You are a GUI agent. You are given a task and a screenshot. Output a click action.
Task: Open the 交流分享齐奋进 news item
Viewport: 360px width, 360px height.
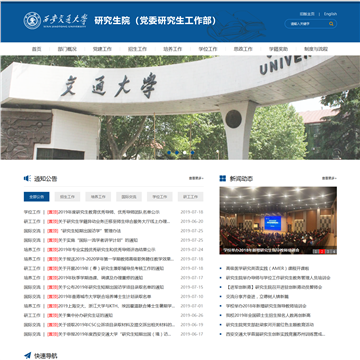click(257, 296)
